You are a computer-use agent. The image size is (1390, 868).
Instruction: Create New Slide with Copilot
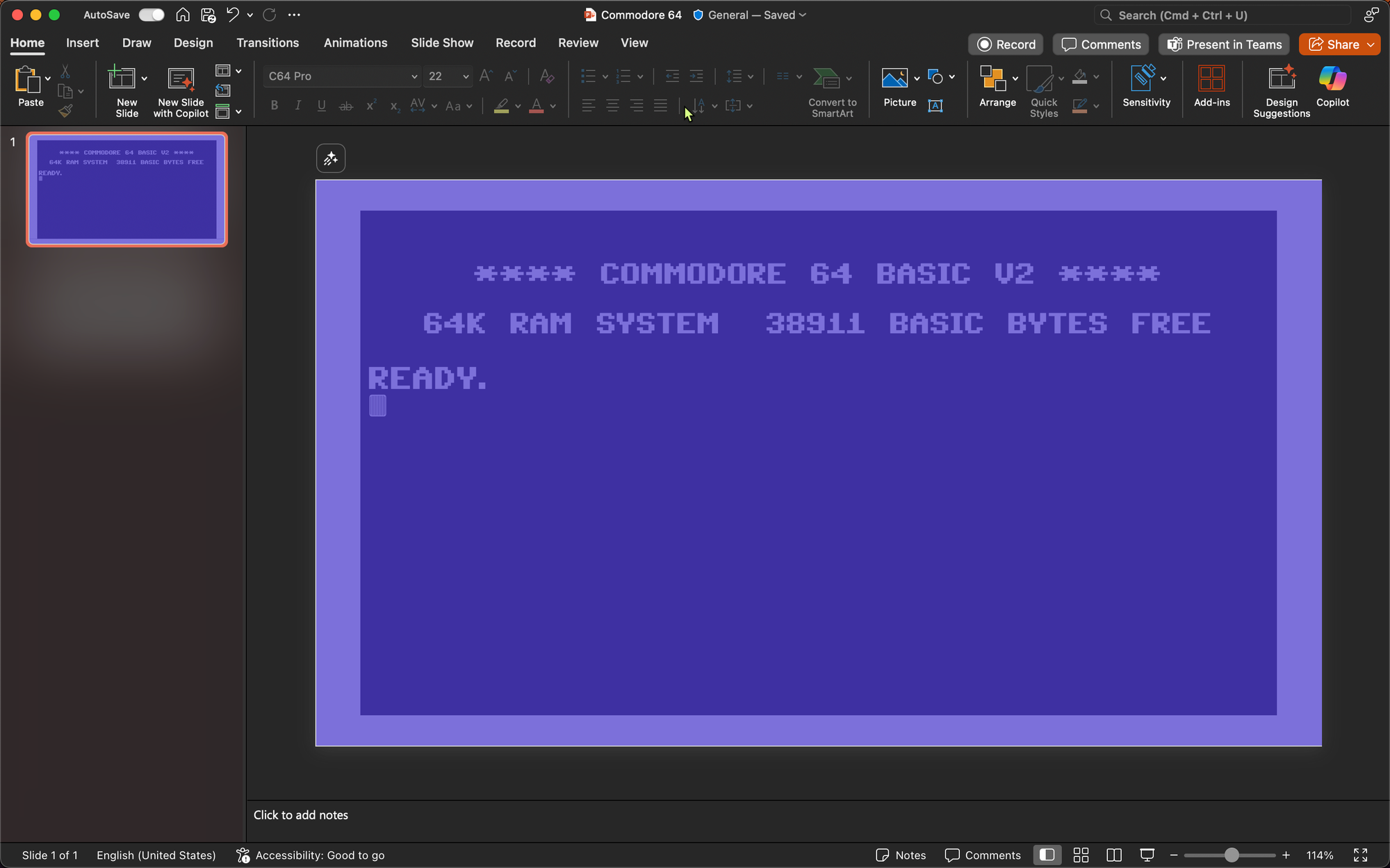[x=181, y=91]
